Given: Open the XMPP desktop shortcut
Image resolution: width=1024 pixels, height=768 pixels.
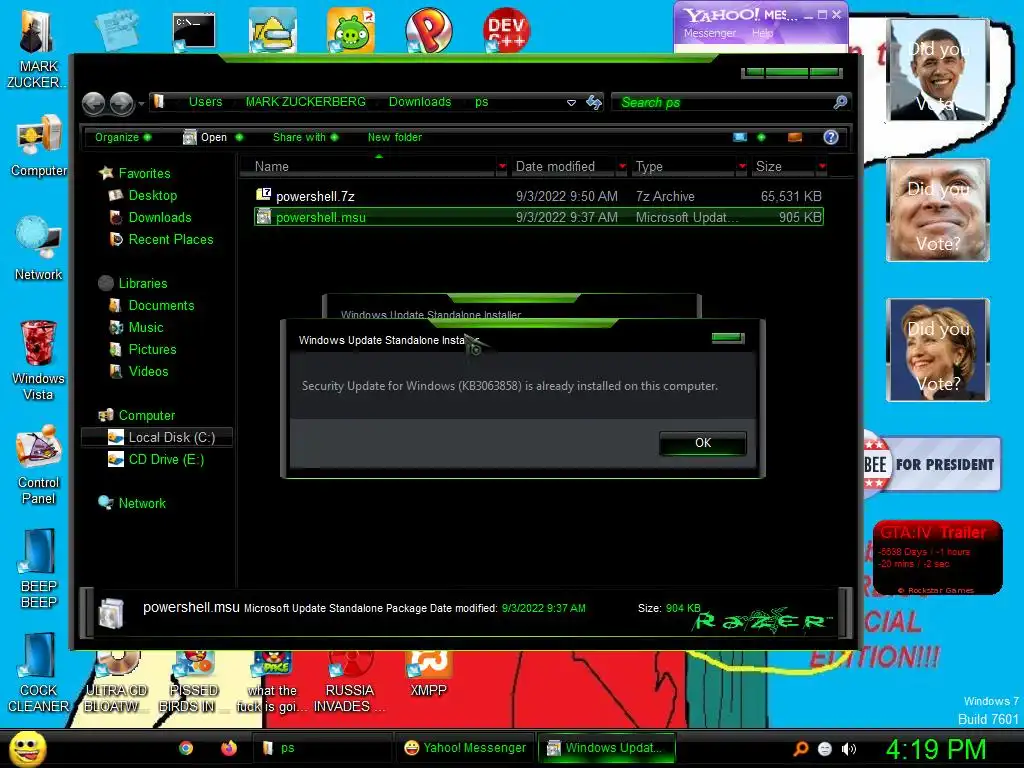Looking at the screenshot, I should 428,675.
